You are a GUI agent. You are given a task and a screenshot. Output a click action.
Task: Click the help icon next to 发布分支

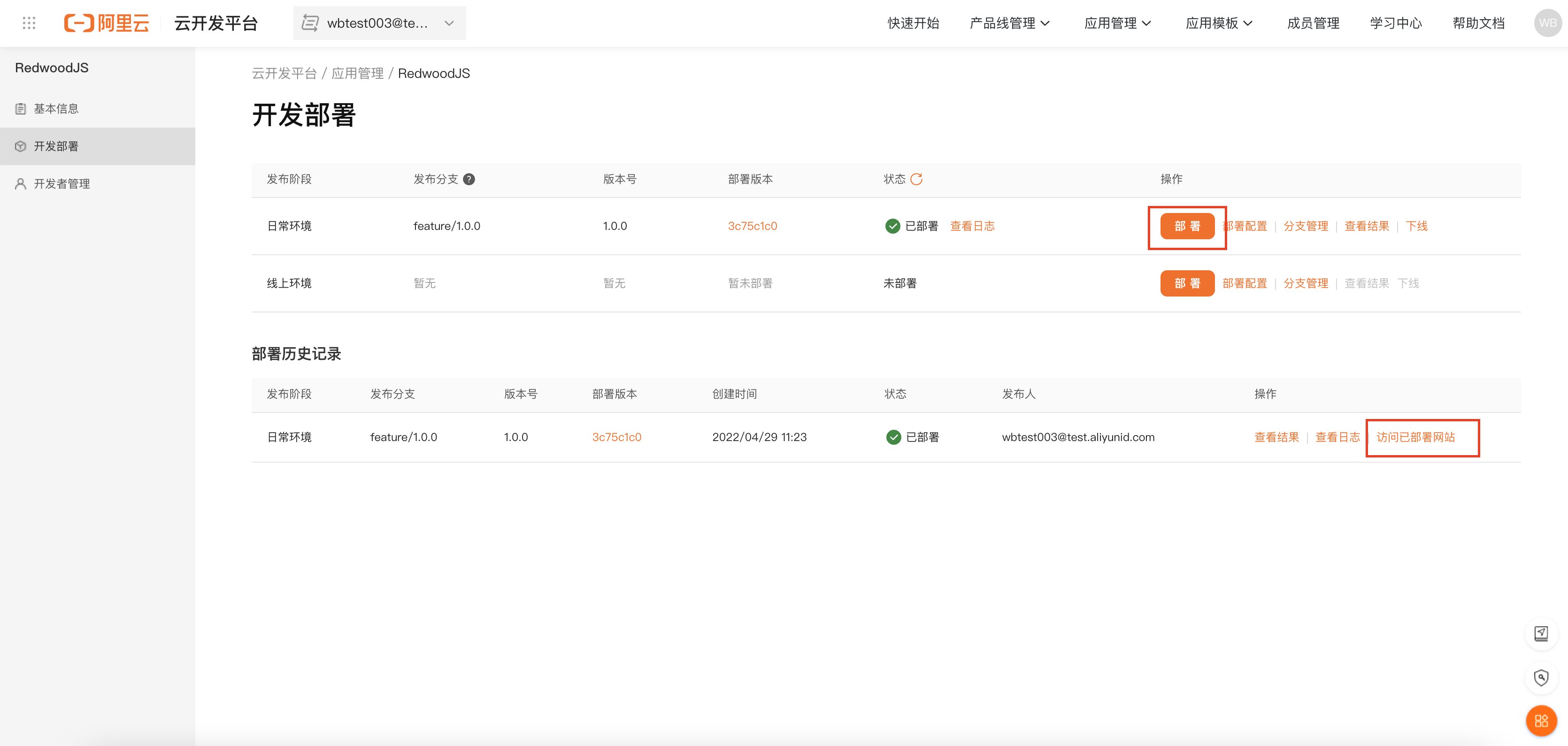[x=469, y=179]
